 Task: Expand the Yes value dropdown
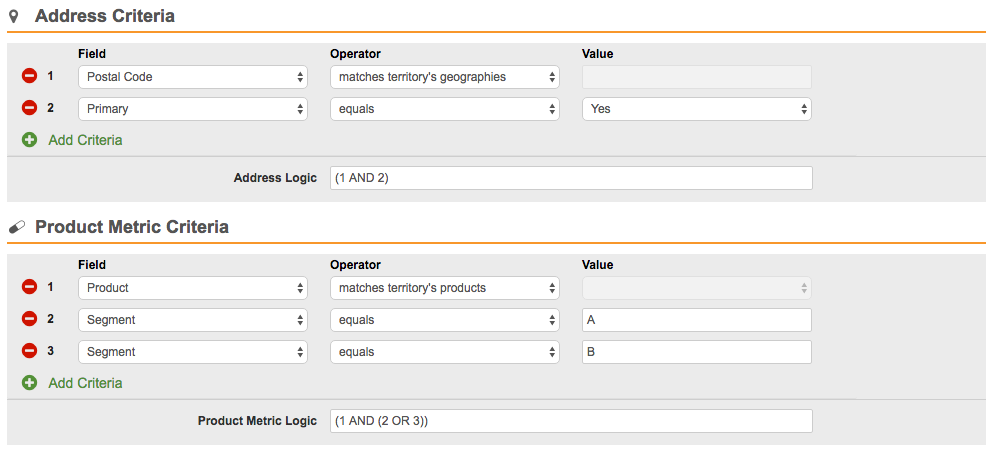click(x=696, y=109)
